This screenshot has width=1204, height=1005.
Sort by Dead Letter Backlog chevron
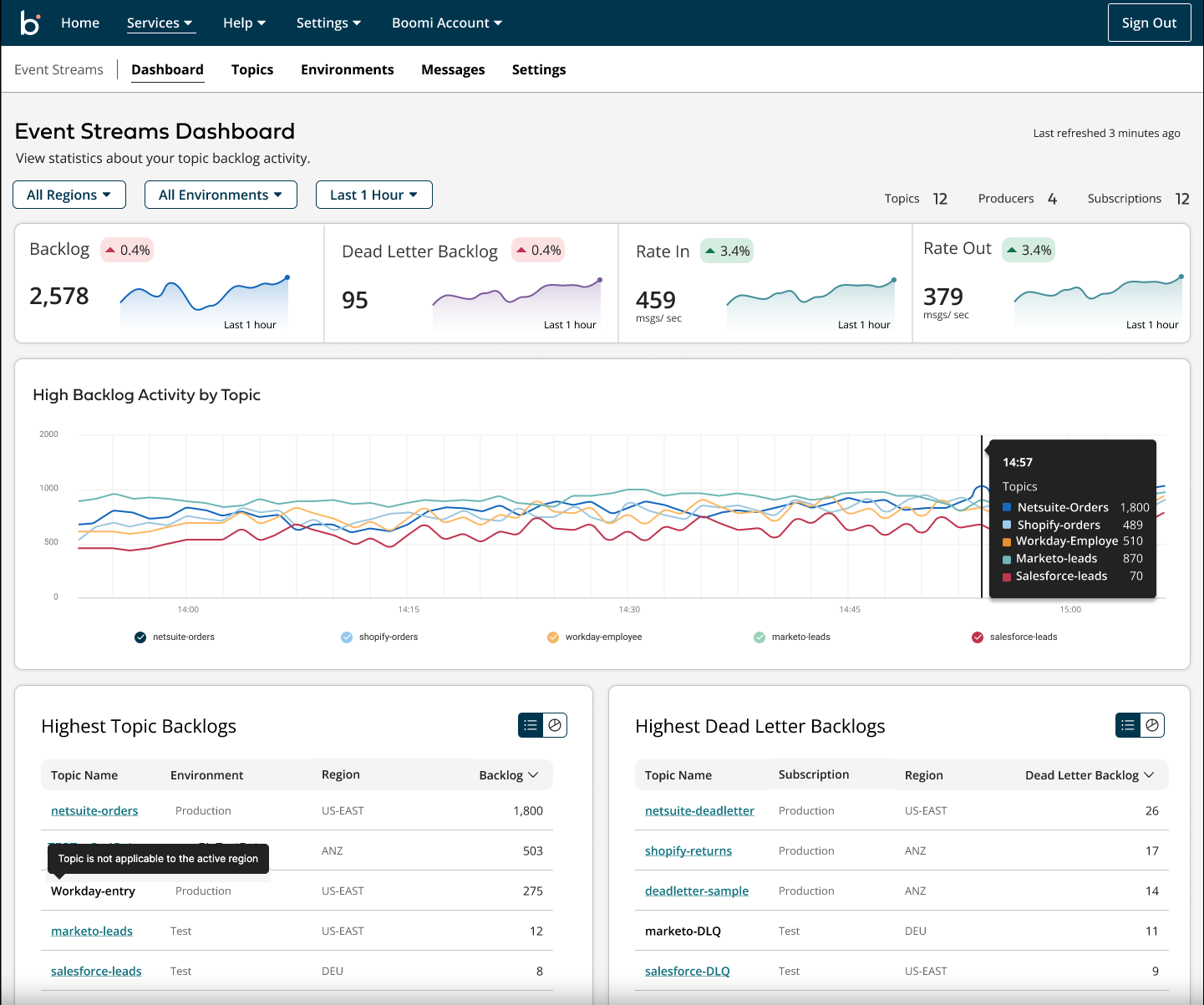coord(1149,775)
